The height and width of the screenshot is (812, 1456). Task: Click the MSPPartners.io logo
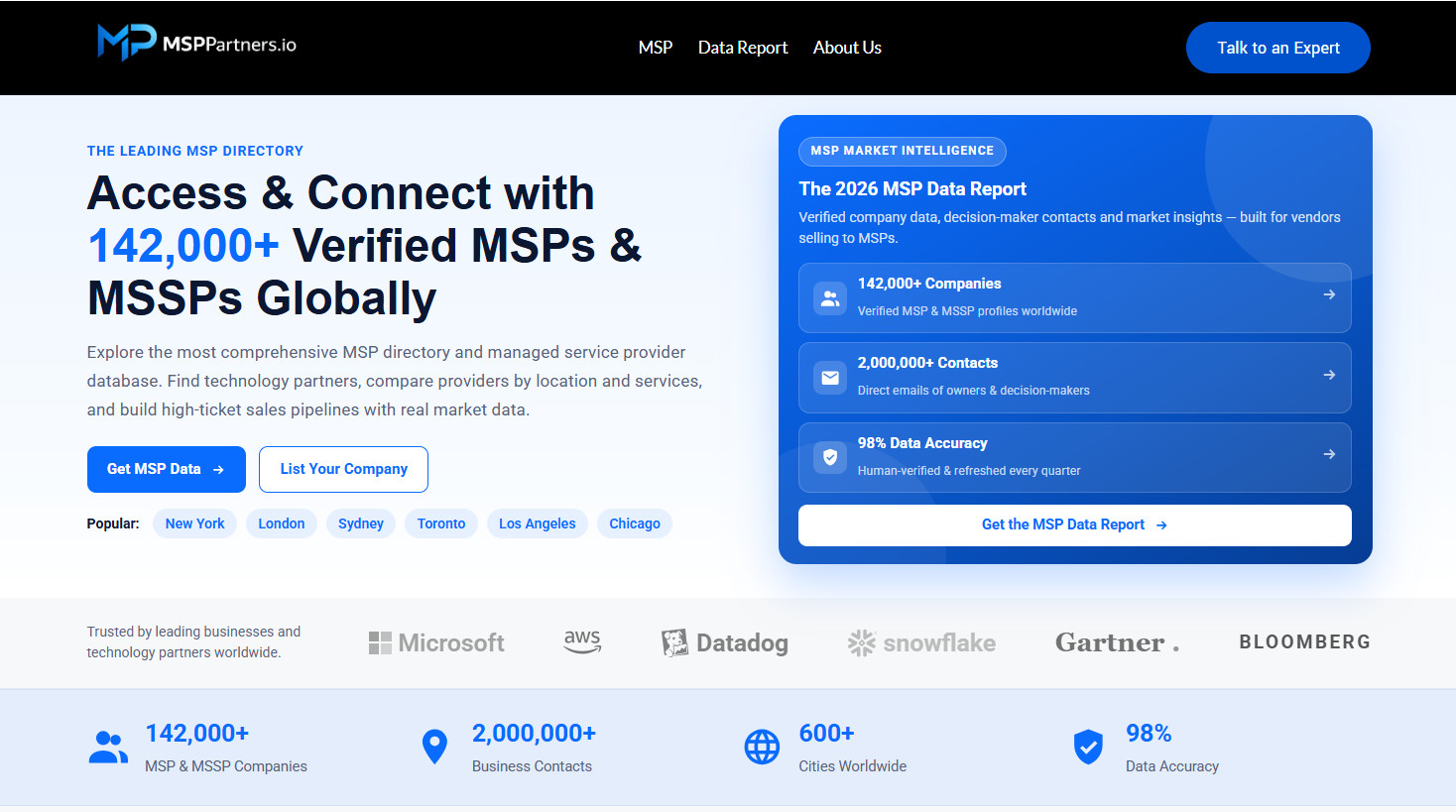[196, 43]
